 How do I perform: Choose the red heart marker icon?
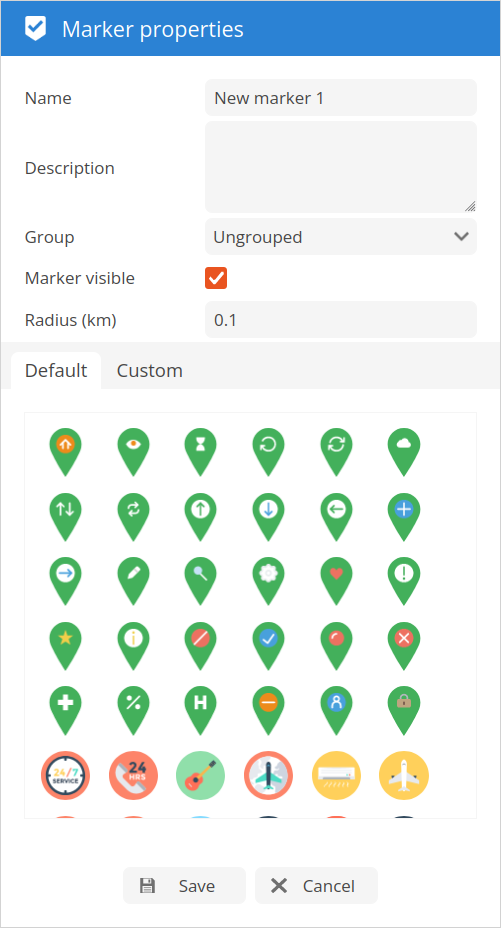[x=336, y=581]
